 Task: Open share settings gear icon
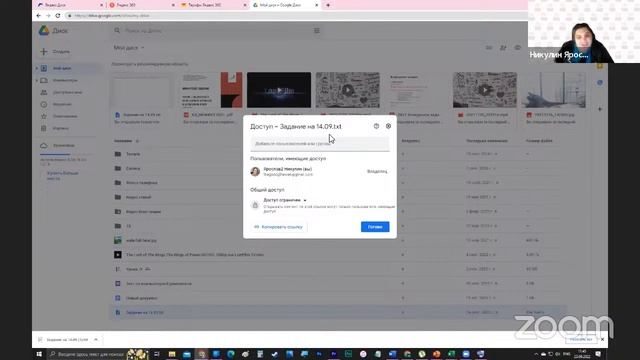[388, 126]
